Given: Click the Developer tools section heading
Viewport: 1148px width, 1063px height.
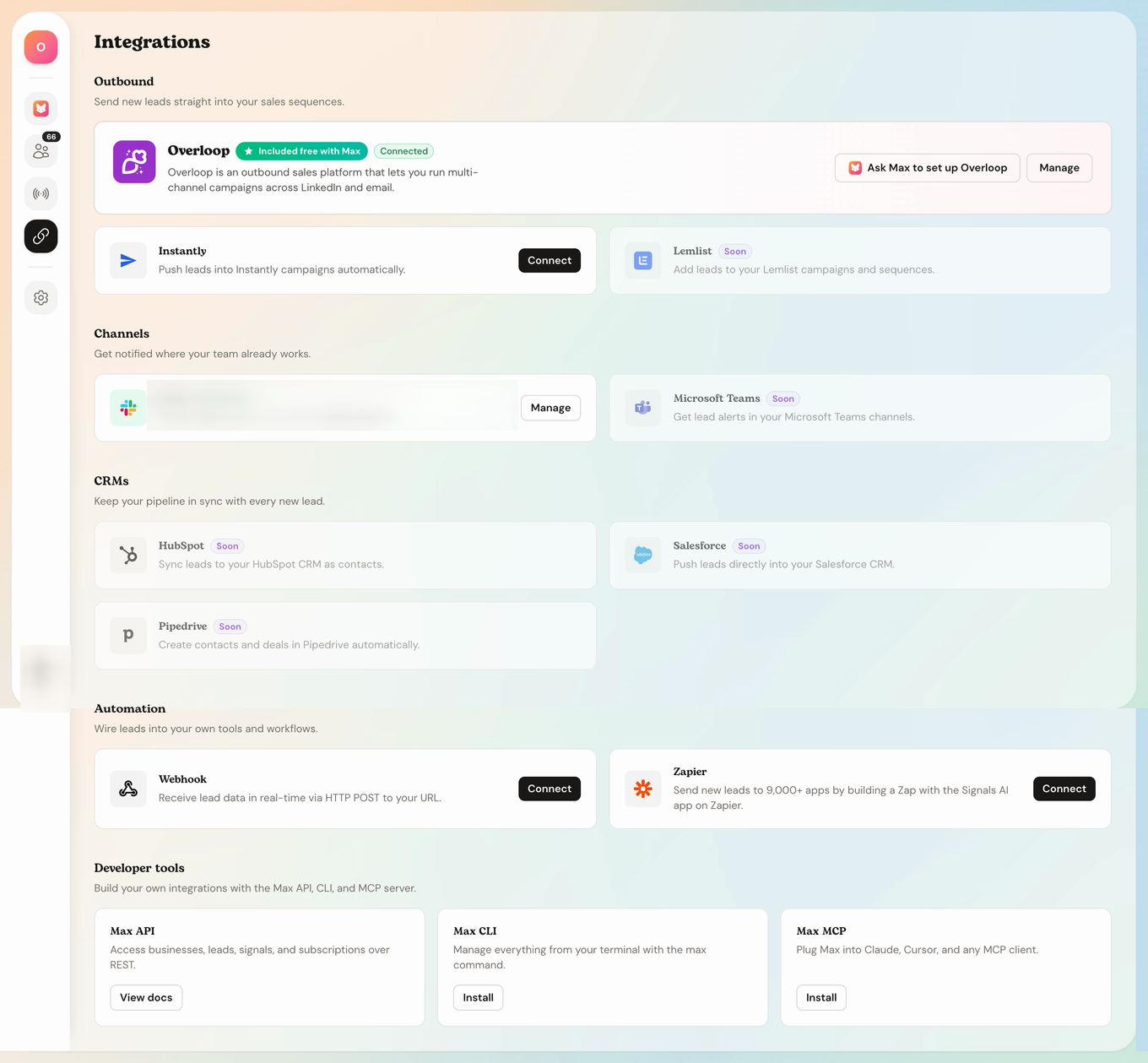Looking at the screenshot, I should click(x=139, y=868).
